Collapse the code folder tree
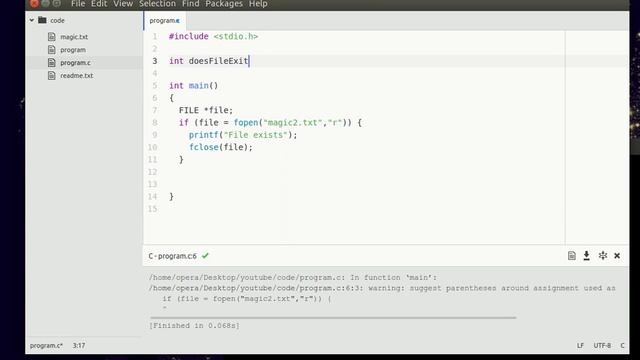This screenshot has height=360, width=640. pyautogui.click(x=31, y=20)
